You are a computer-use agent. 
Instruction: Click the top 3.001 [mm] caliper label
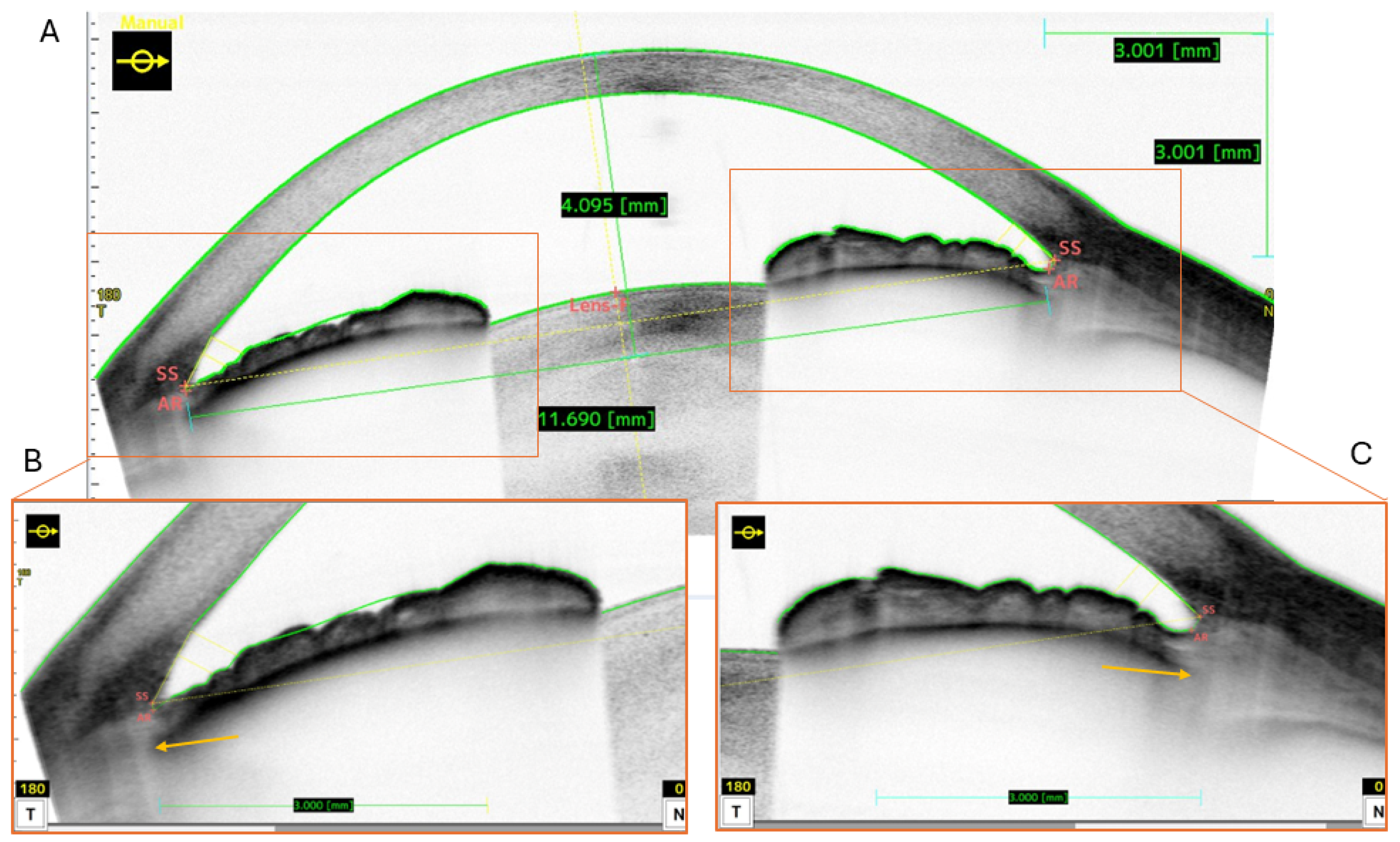click(x=1166, y=50)
